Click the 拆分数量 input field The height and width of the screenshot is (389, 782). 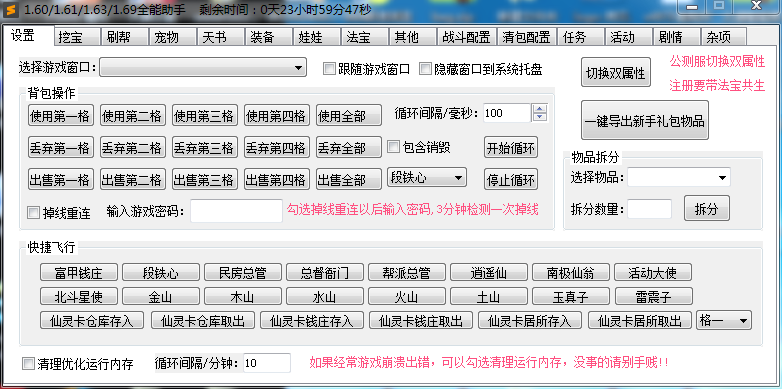pos(649,209)
